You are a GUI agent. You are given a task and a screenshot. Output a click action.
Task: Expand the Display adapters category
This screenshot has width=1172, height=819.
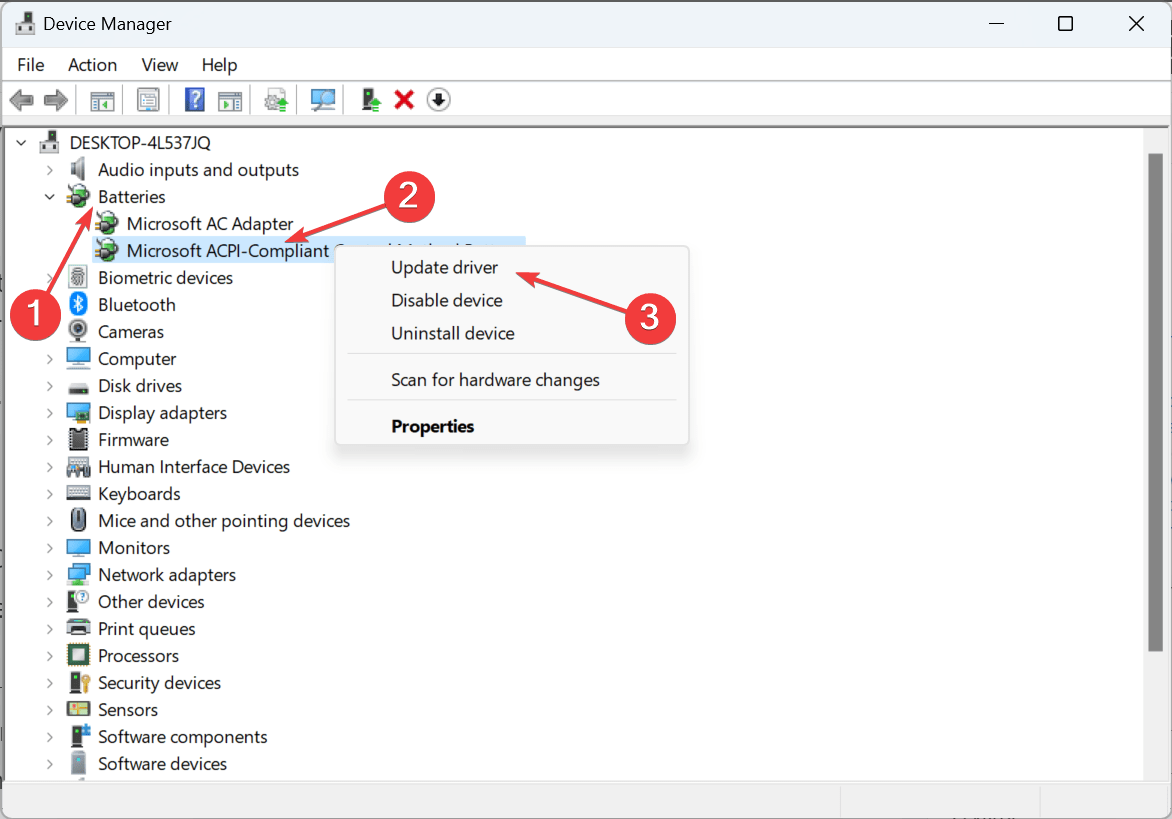[x=49, y=412]
